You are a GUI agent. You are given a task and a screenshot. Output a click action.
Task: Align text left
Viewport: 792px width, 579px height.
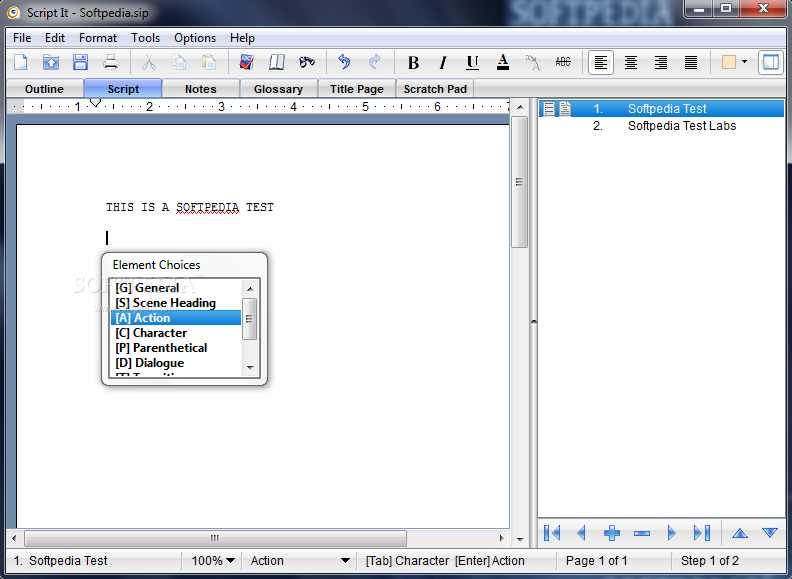[601, 62]
